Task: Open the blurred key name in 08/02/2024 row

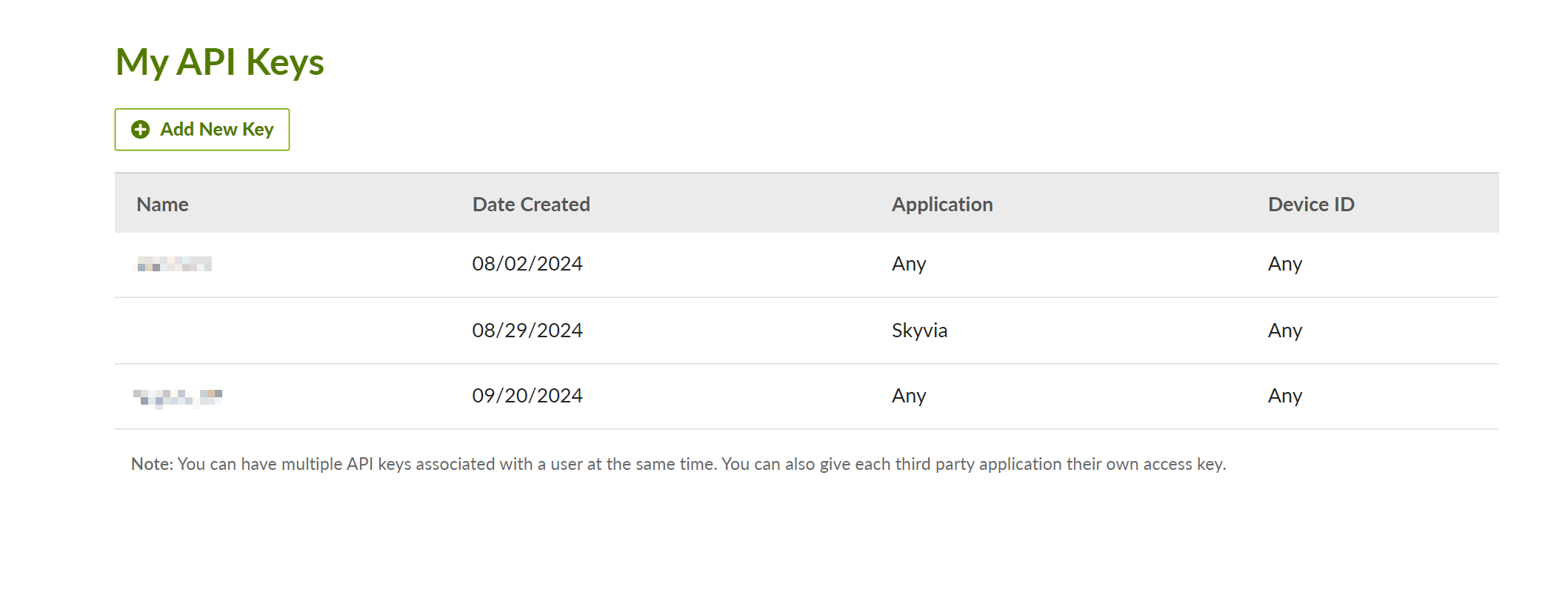Action: pos(174,264)
